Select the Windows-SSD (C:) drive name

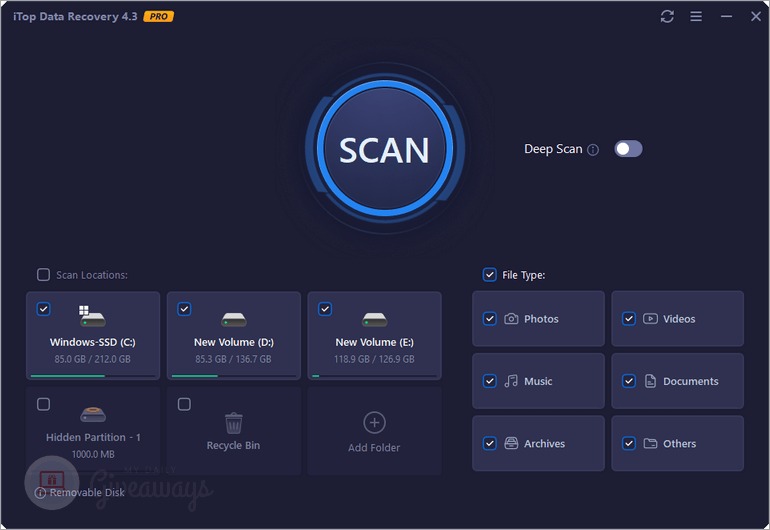click(92, 342)
